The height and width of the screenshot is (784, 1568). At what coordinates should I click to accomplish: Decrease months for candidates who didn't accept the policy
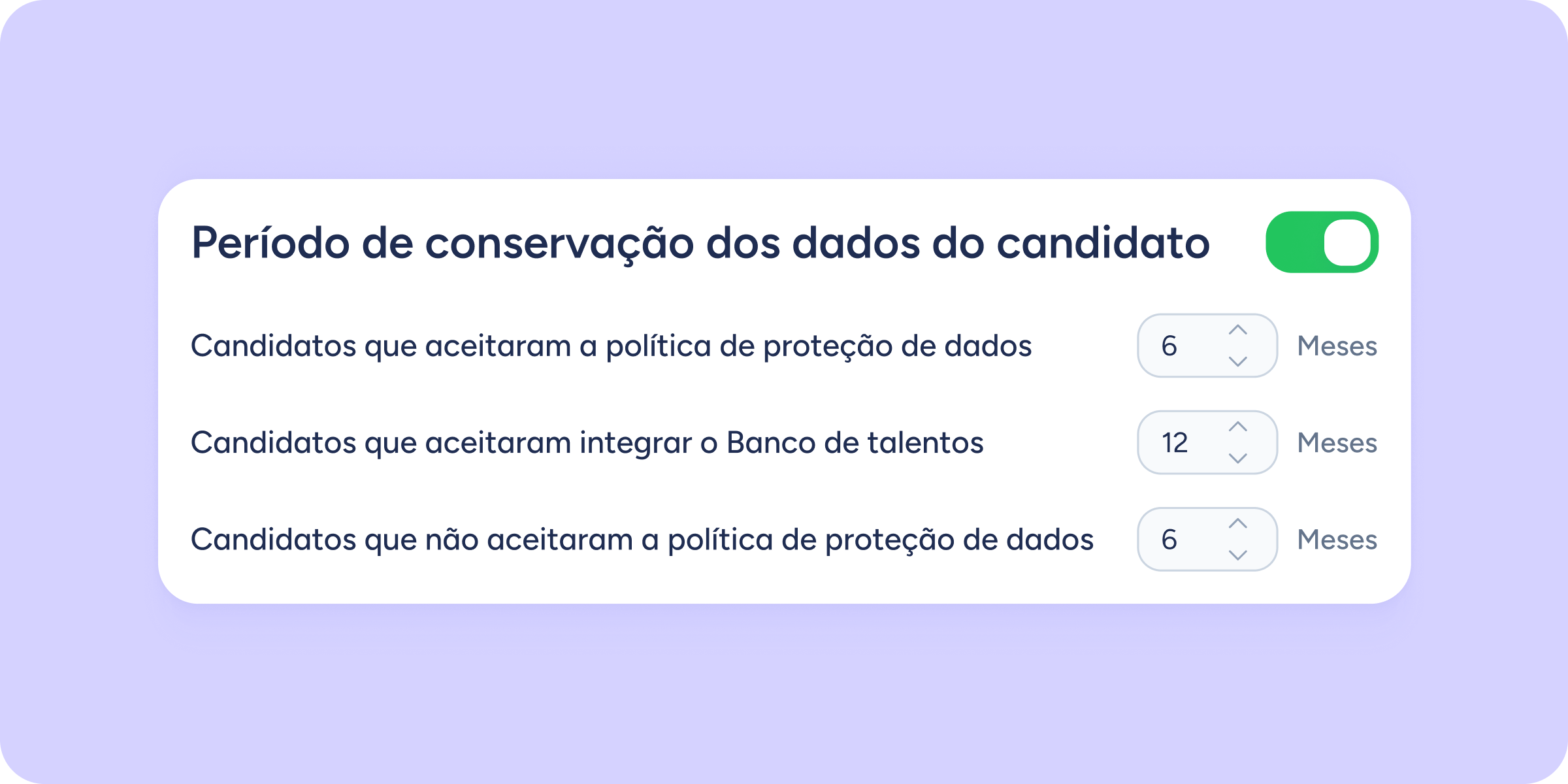point(1237,555)
